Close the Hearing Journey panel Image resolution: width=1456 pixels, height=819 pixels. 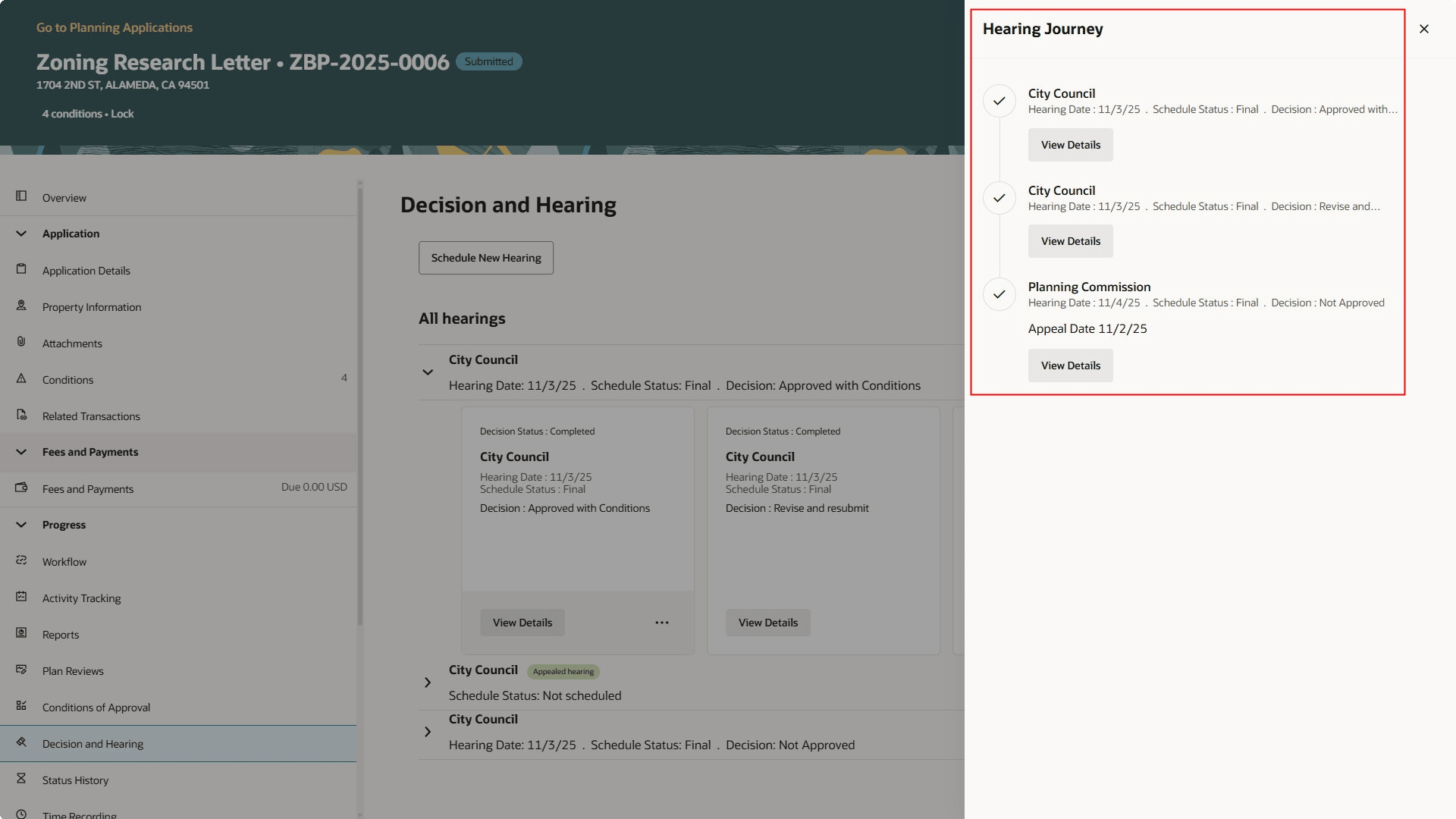point(1423,29)
